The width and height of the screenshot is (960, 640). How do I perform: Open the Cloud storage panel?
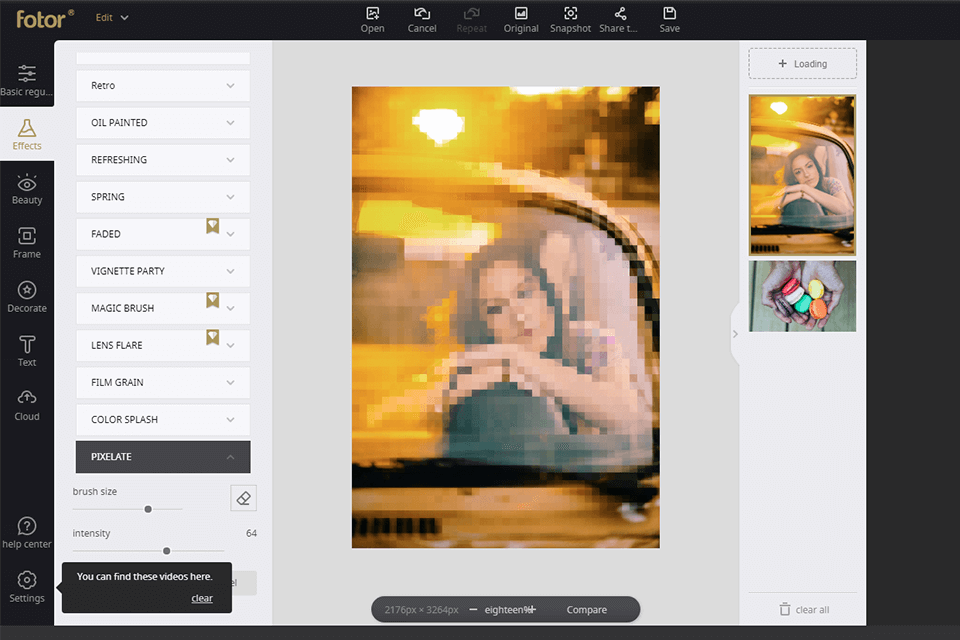tap(27, 405)
